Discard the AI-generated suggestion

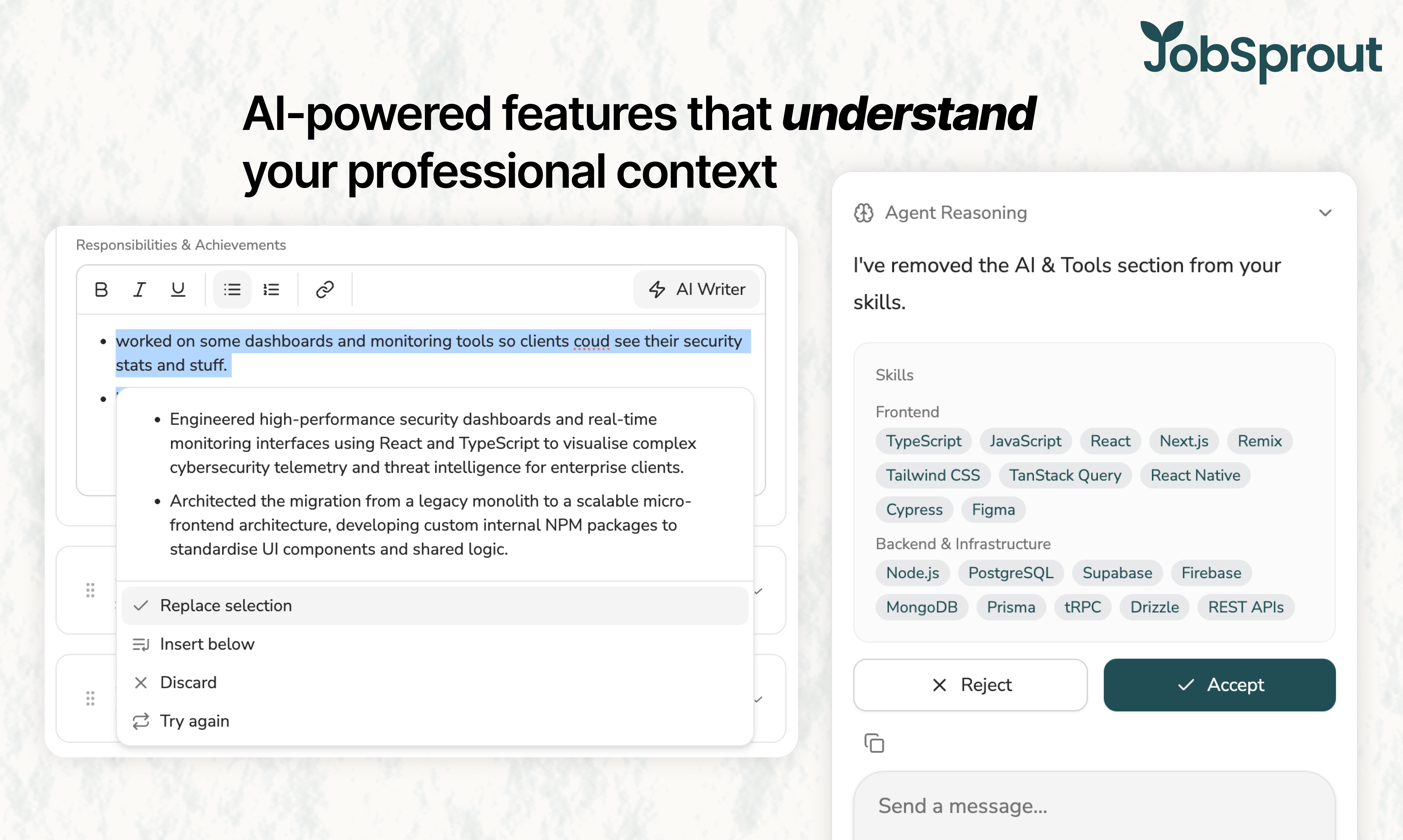pyautogui.click(x=188, y=682)
